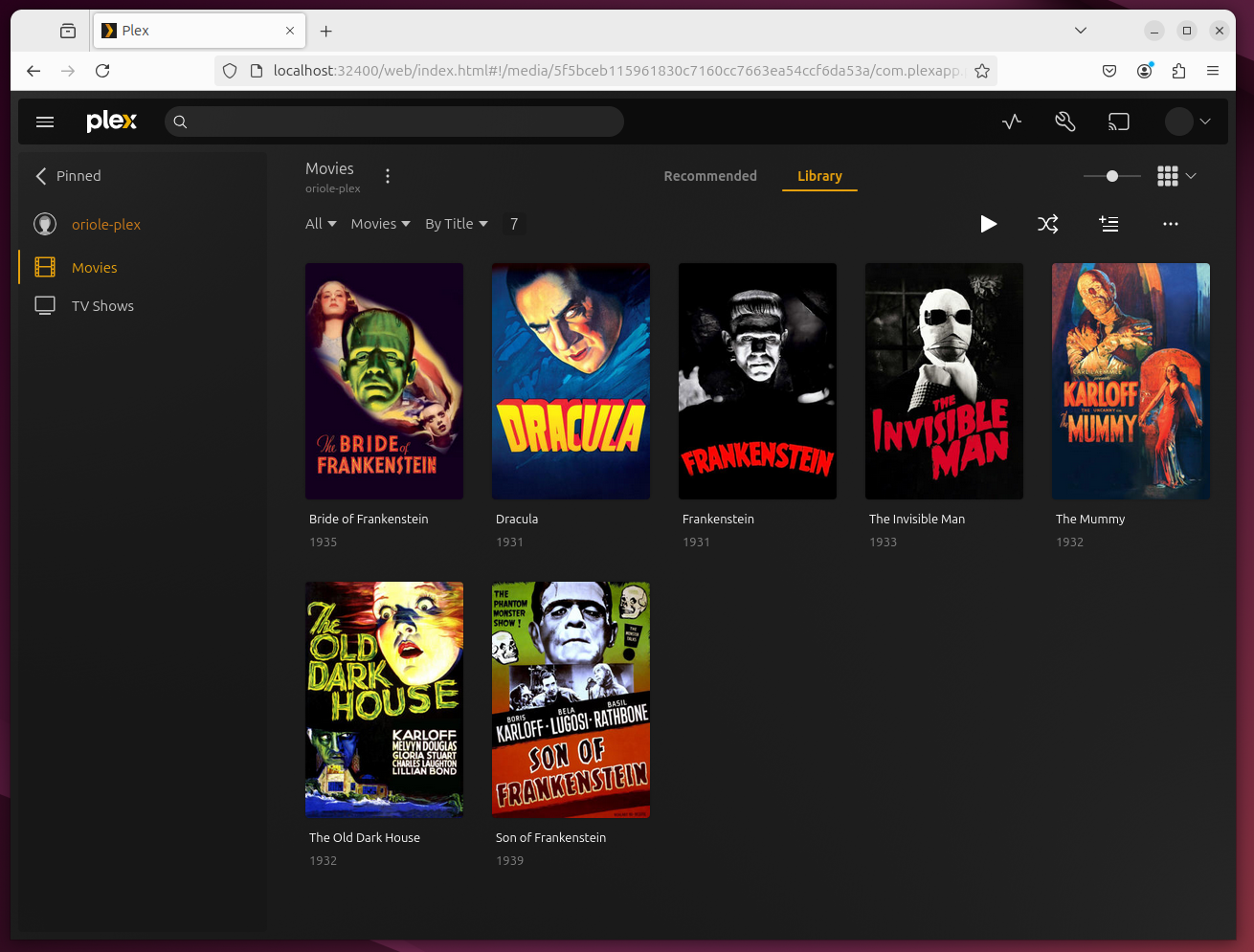Click the Plex logo
The height and width of the screenshot is (952, 1254).
111,122
